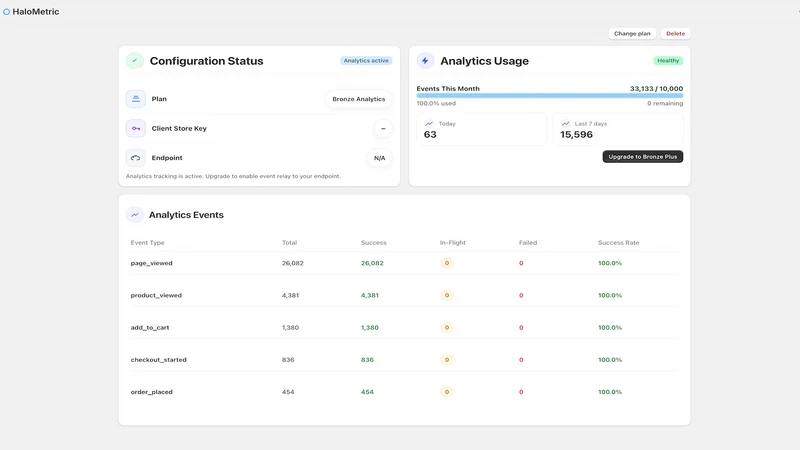Image resolution: width=800 pixels, height=450 pixels.
Task: Click the in-flight badge for add_to_cart
Action: pos(447,328)
